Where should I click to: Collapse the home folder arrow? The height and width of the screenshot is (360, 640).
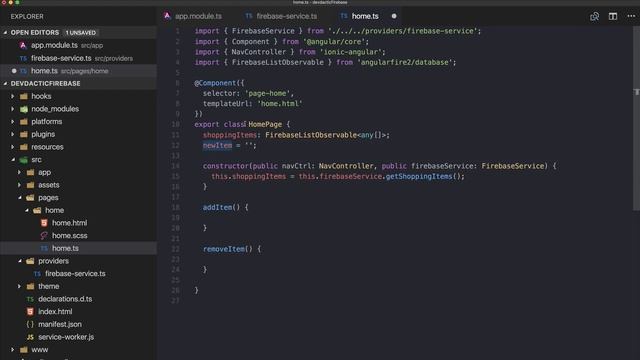[x=26, y=210]
